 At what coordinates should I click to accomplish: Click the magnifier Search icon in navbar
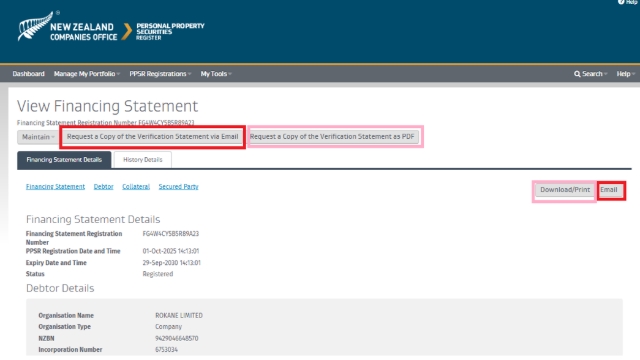click(577, 74)
